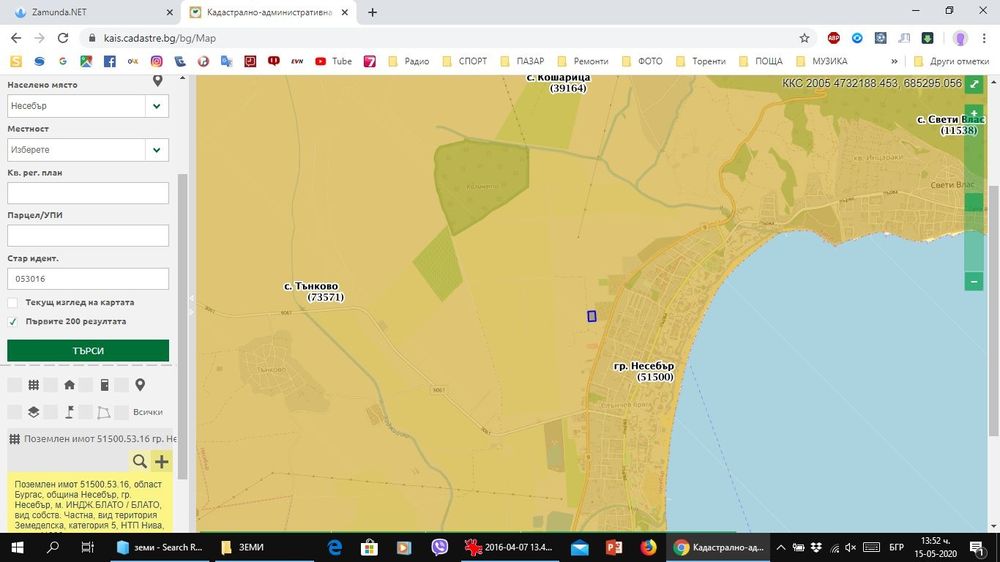Click the yellow plus icon on result
Image resolution: width=1000 pixels, height=562 pixels.
tap(161, 461)
